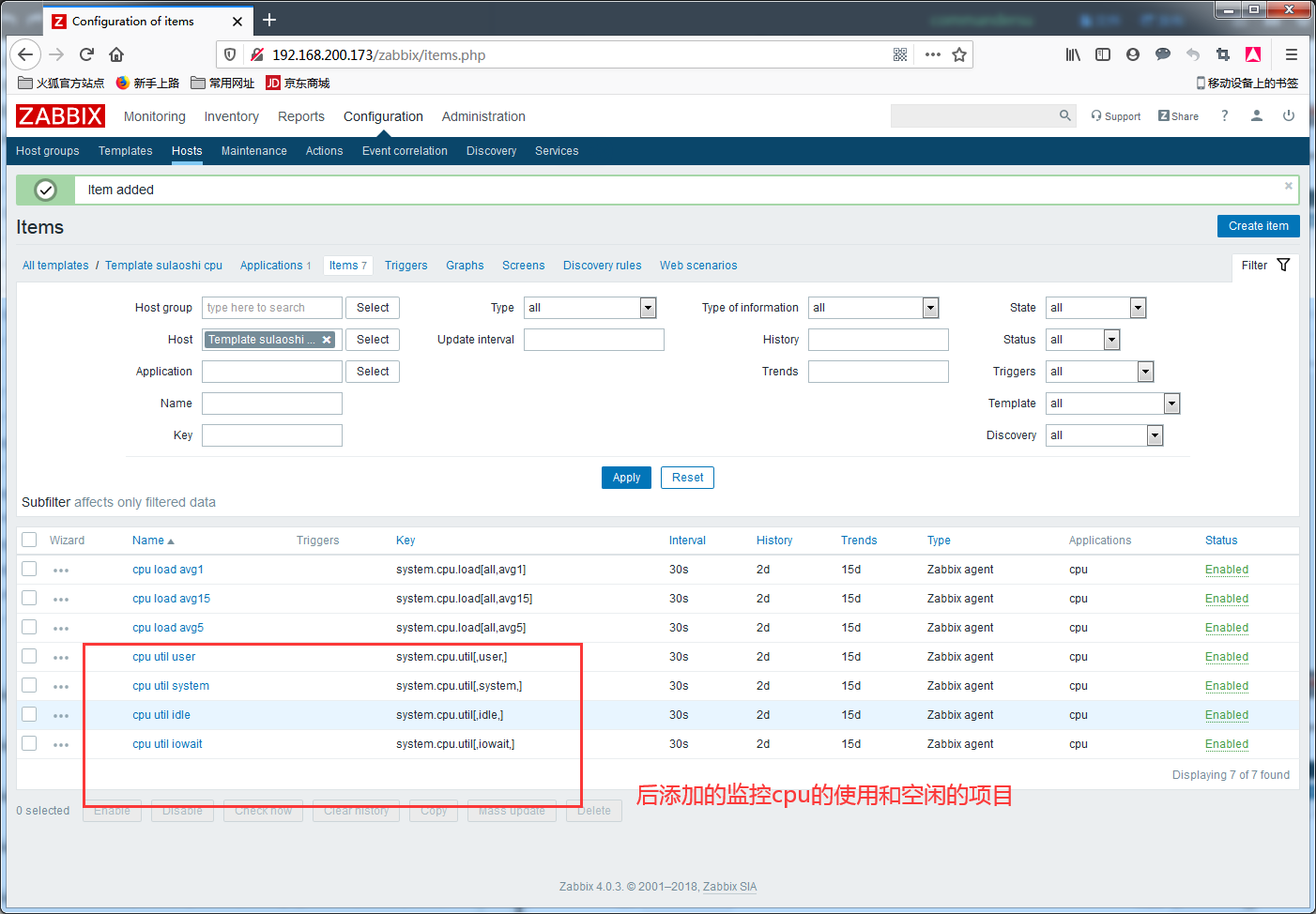Open the Type dropdown in the filter
Viewport: 1316px width, 914px height.
589,308
